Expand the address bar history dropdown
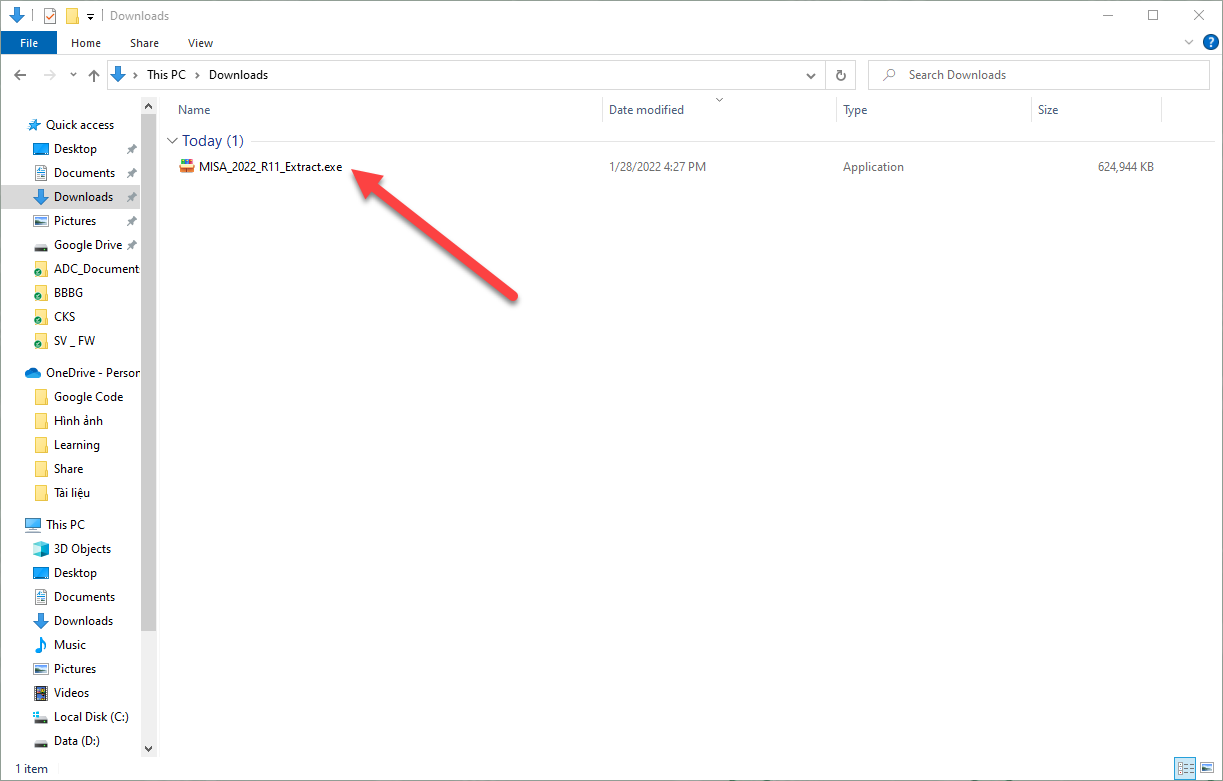The width and height of the screenshot is (1223, 781). (811, 75)
